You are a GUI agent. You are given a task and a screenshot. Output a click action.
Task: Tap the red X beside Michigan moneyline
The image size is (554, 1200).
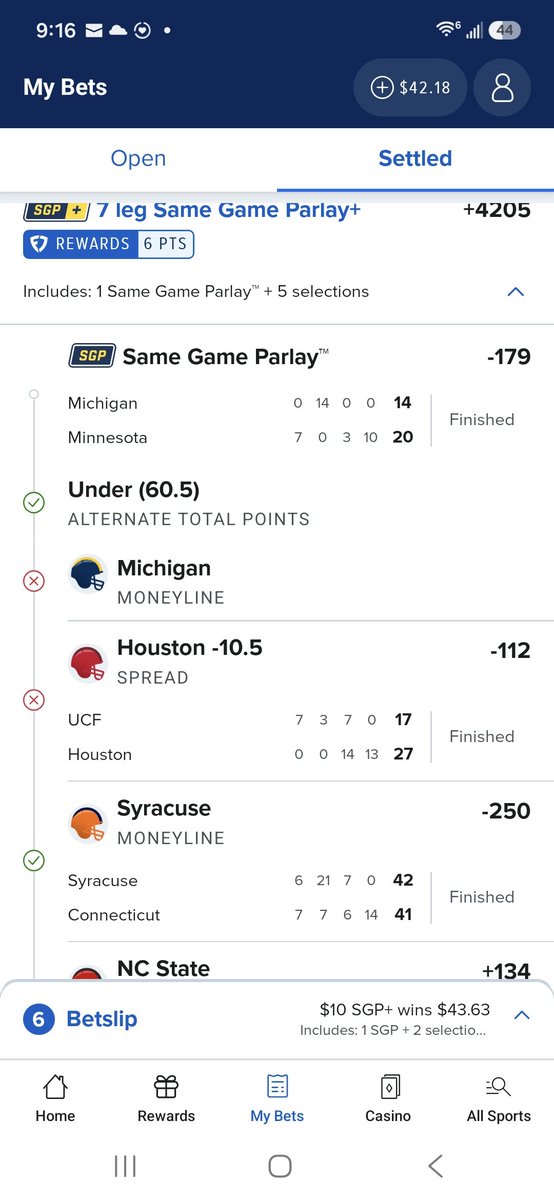tap(34, 581)
